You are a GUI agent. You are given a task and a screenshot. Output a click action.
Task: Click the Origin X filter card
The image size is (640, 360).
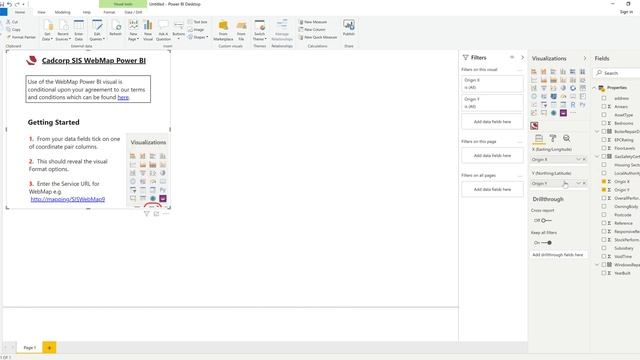tap(492, 84)
